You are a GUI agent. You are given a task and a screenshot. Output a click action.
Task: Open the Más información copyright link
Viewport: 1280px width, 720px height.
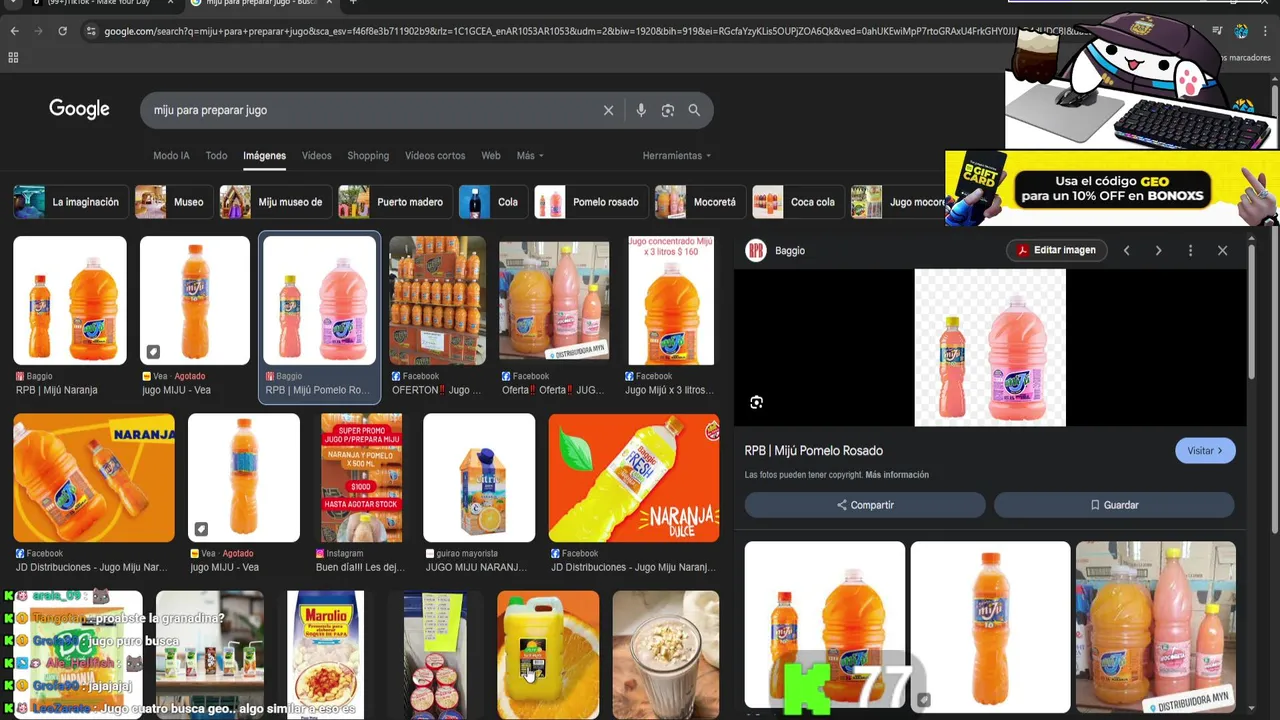coord(897,475)
